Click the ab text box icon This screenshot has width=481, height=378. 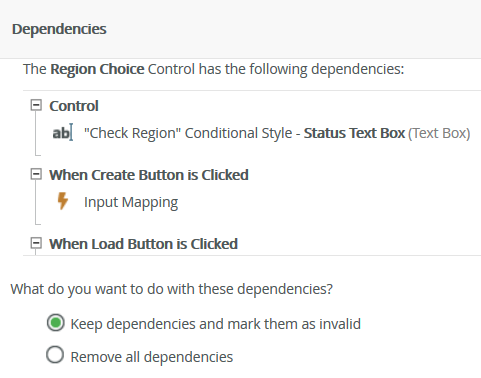(x=63, y=133)
